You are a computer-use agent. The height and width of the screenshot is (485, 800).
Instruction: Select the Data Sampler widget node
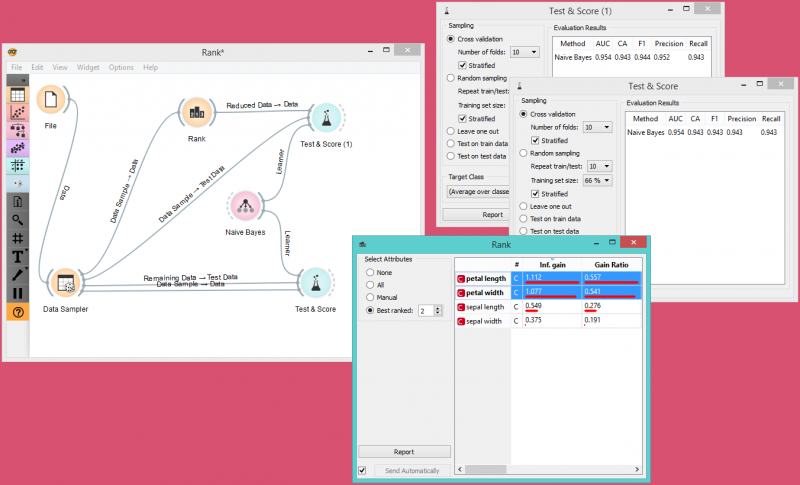point(66,285)
